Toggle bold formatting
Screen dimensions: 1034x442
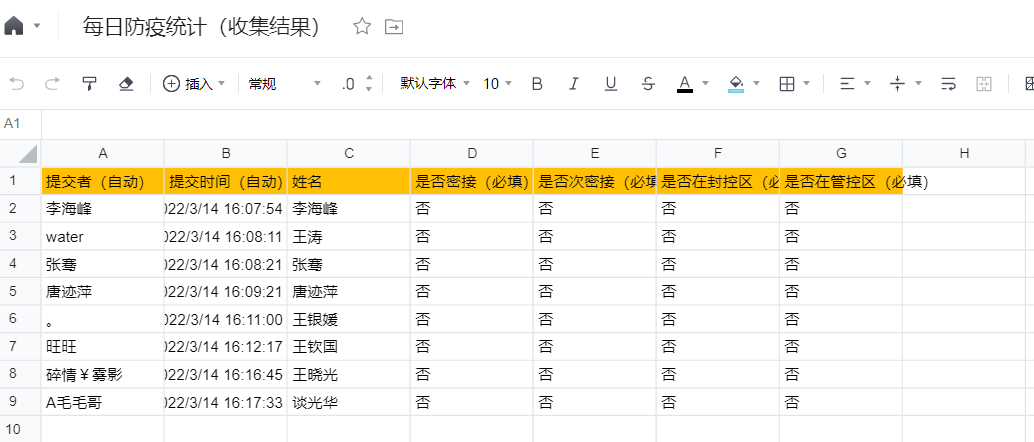click(537, 84)
